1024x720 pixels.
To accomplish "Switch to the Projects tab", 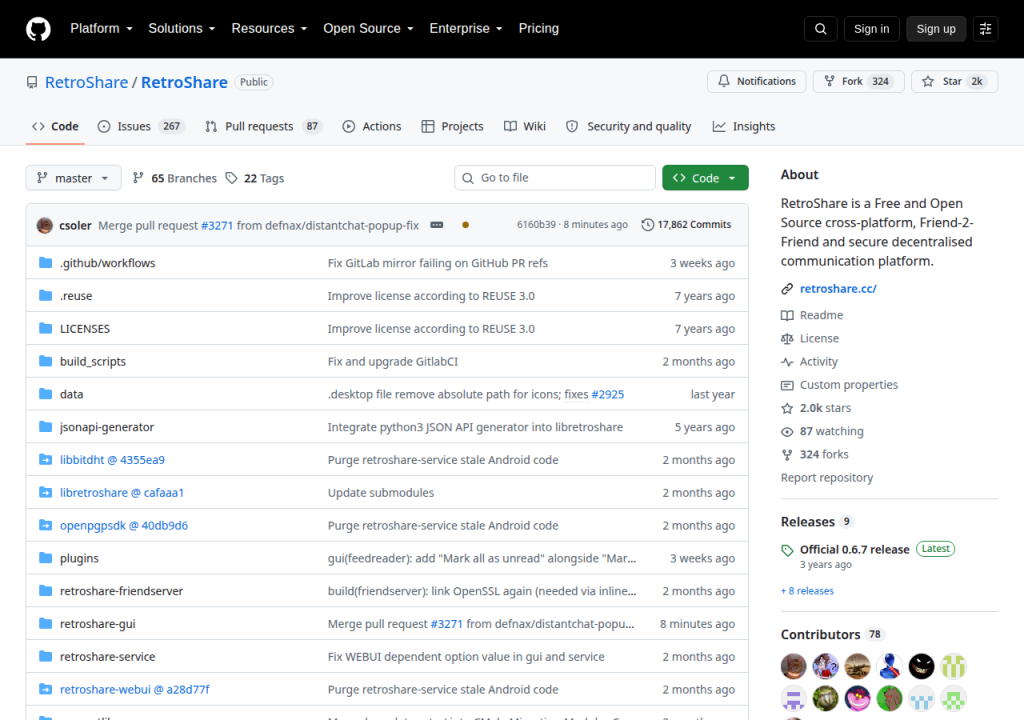I will tap(453, 127).
